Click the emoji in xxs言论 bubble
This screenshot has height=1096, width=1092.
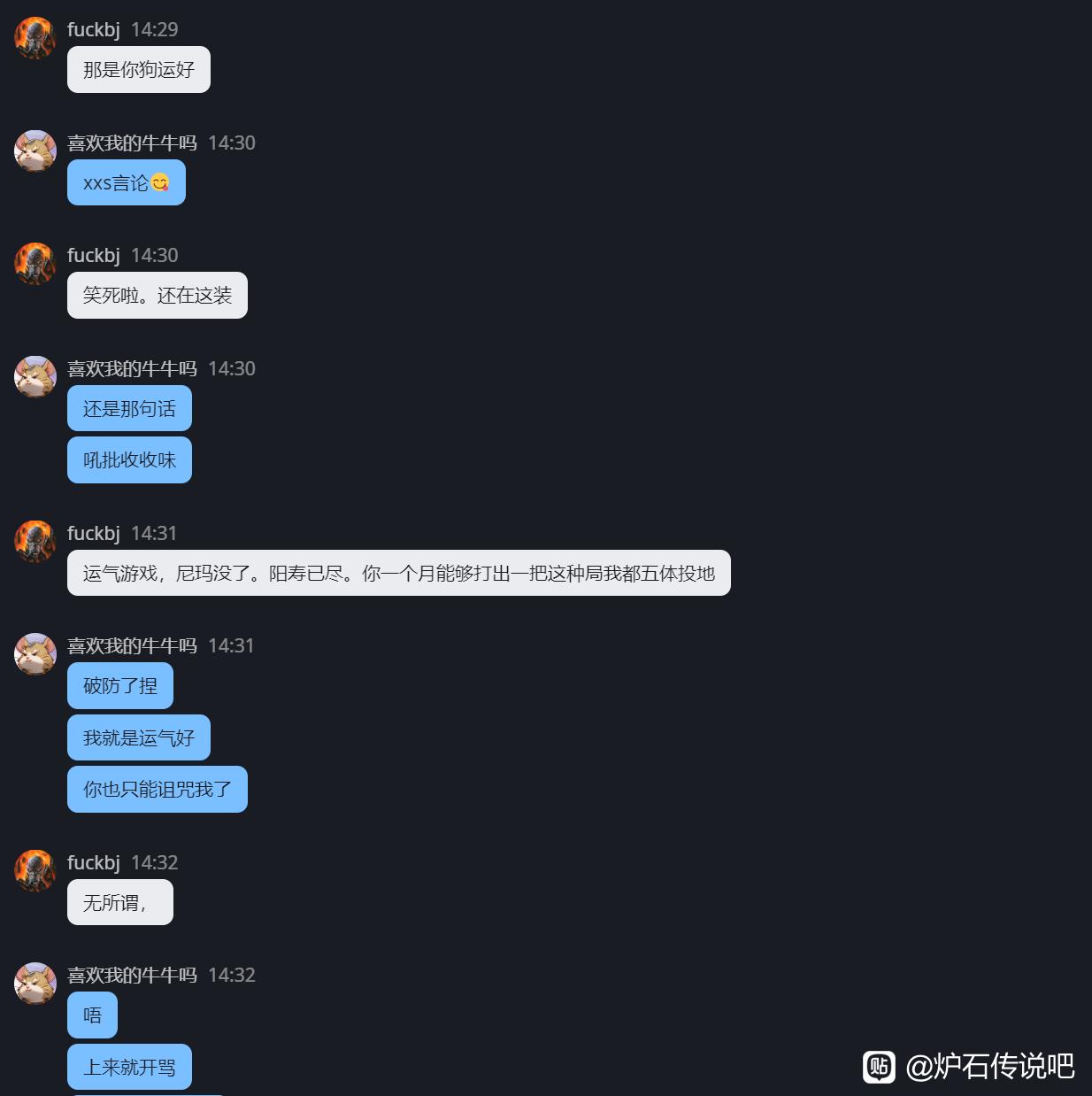tap(160, 183)
